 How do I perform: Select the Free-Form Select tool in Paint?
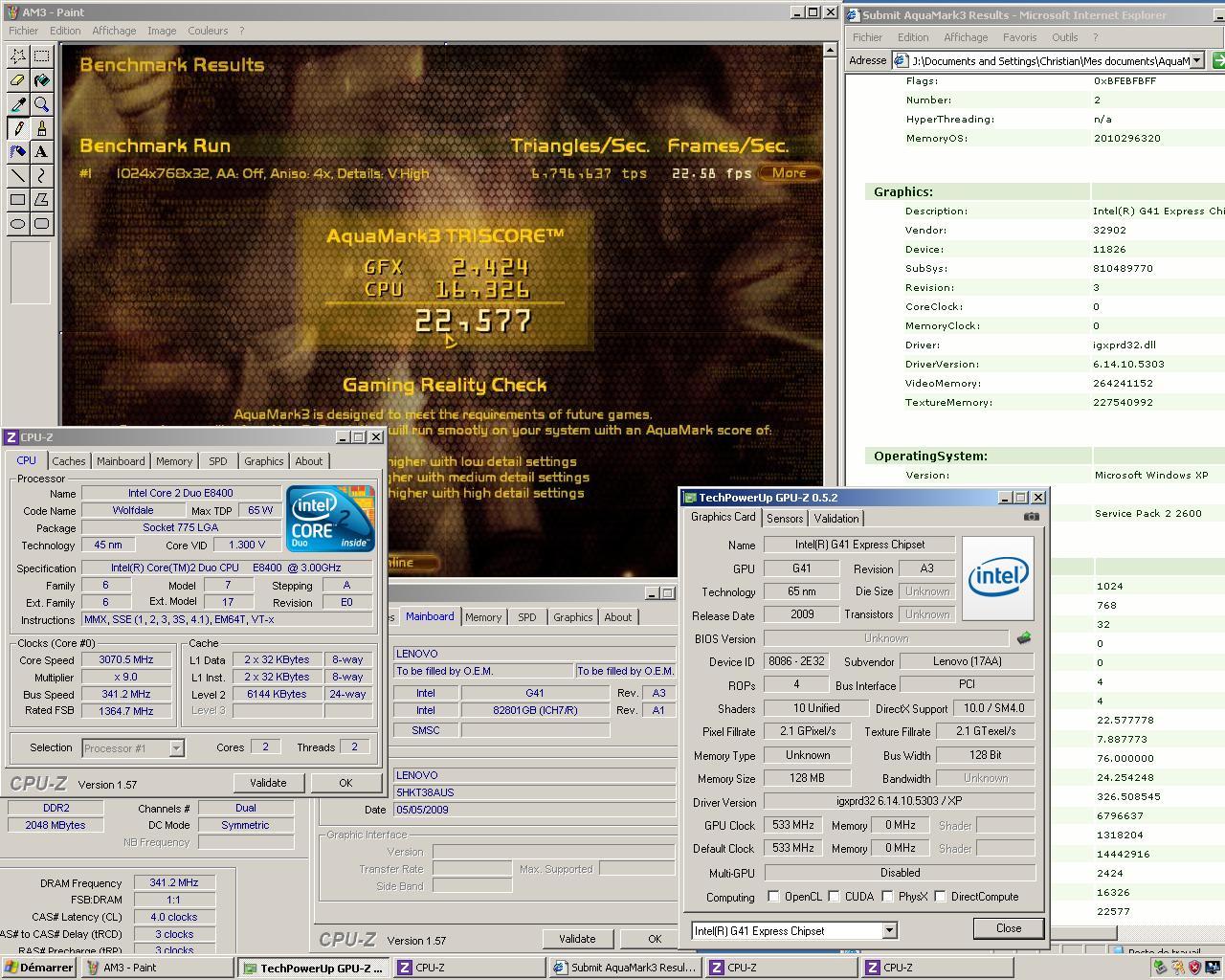(x=18, y=56)
